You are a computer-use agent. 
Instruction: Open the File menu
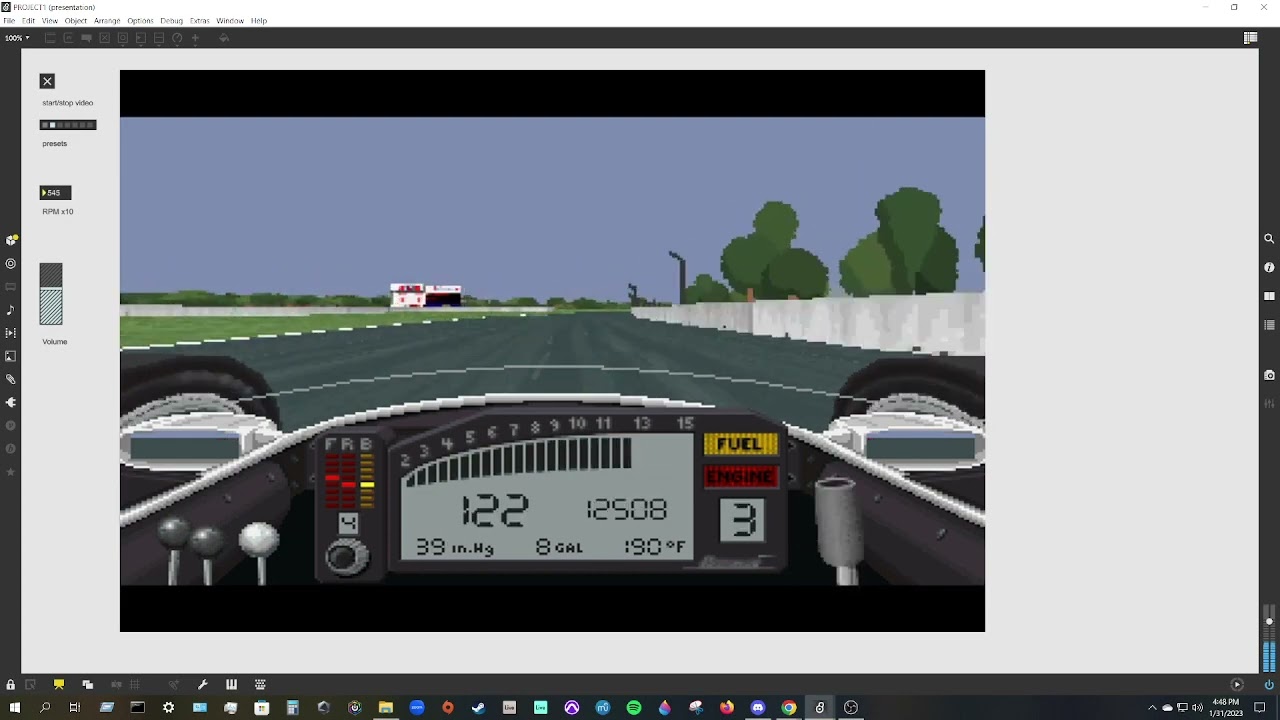9,21
